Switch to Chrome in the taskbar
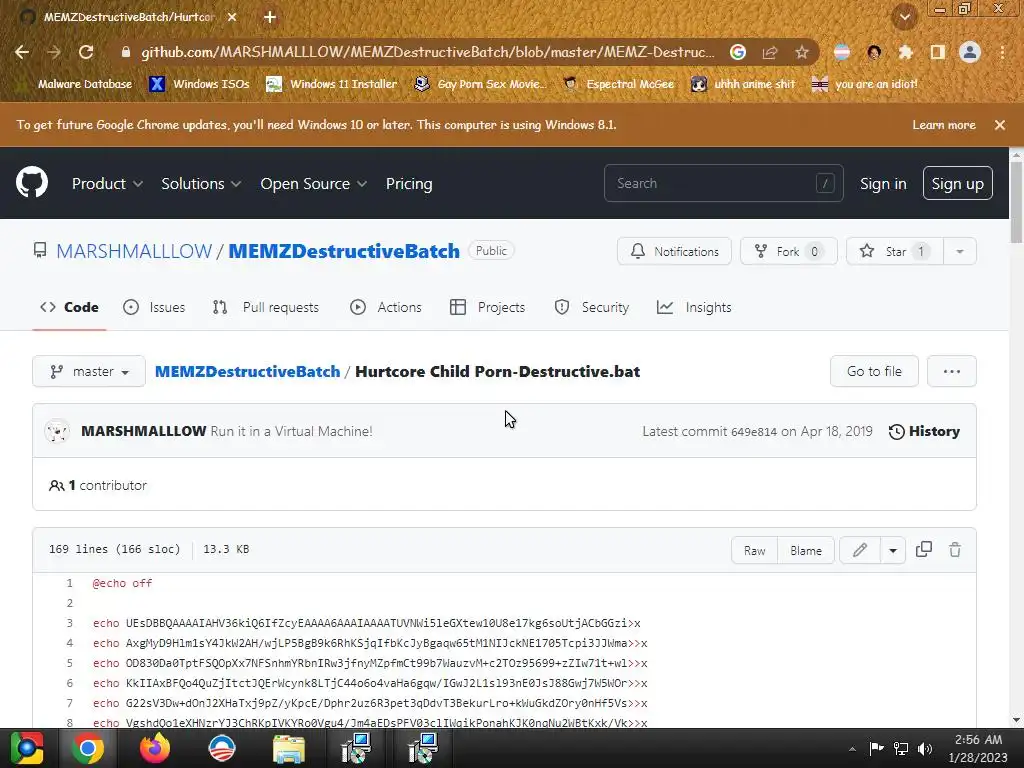The height and width of the screenshot is (768, 1024). [x=88, y=748]
